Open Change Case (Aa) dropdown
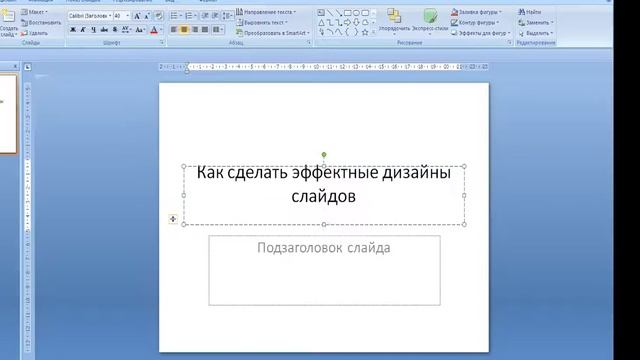The width and height of the screenshot is (640, 360). pyautogui.click(x=140, y=29)
